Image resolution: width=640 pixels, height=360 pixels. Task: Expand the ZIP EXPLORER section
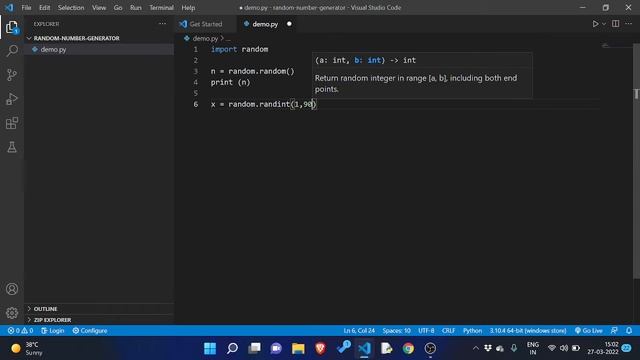[x=99, y=320]
